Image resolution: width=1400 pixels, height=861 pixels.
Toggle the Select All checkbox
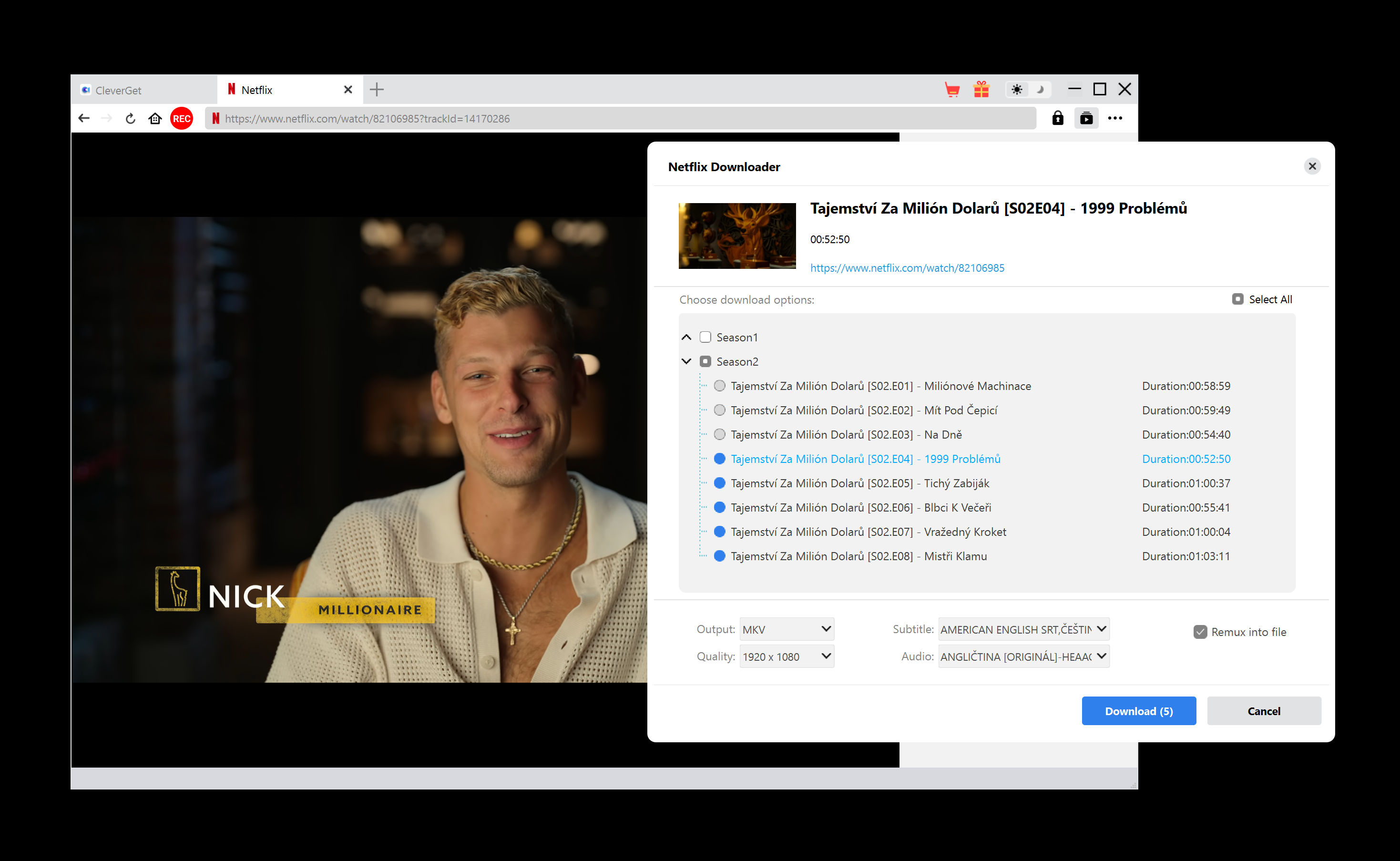coord(1238,299)
